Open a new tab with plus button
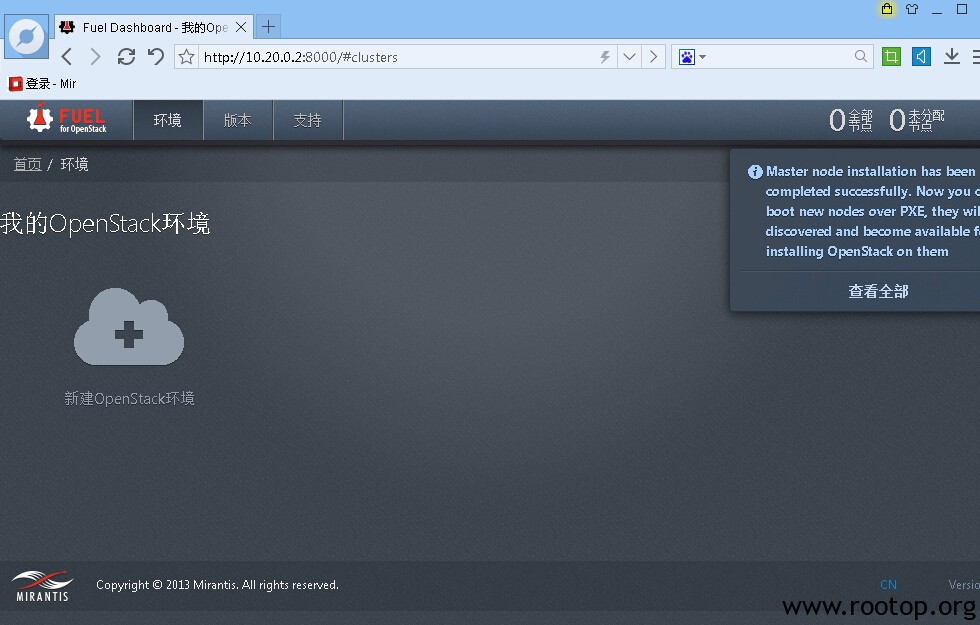 pyautogui.click(x=268, y=27)
